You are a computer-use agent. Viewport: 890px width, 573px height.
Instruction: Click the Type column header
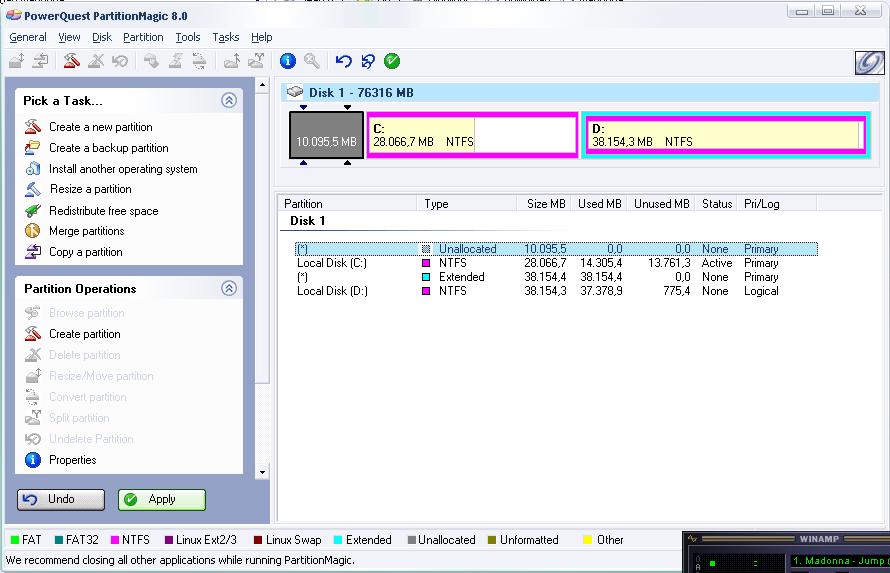[467, 204]
